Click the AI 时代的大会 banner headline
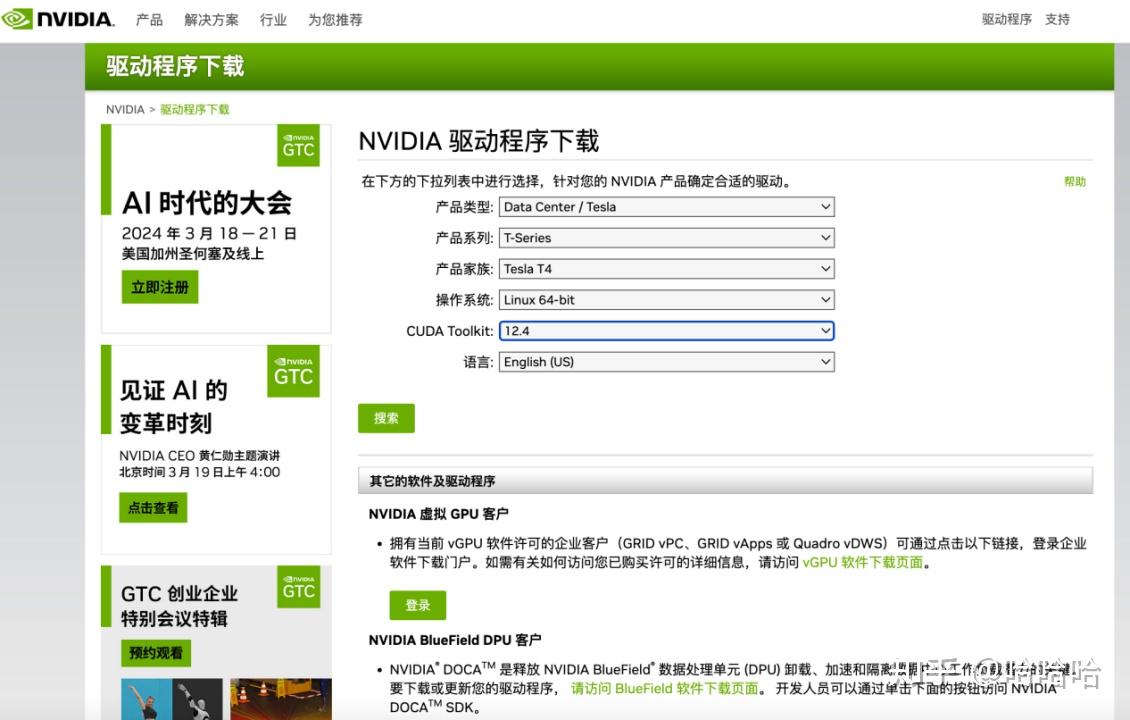Viewport: 1130px width, 720px height. click(x=207, y=203)
